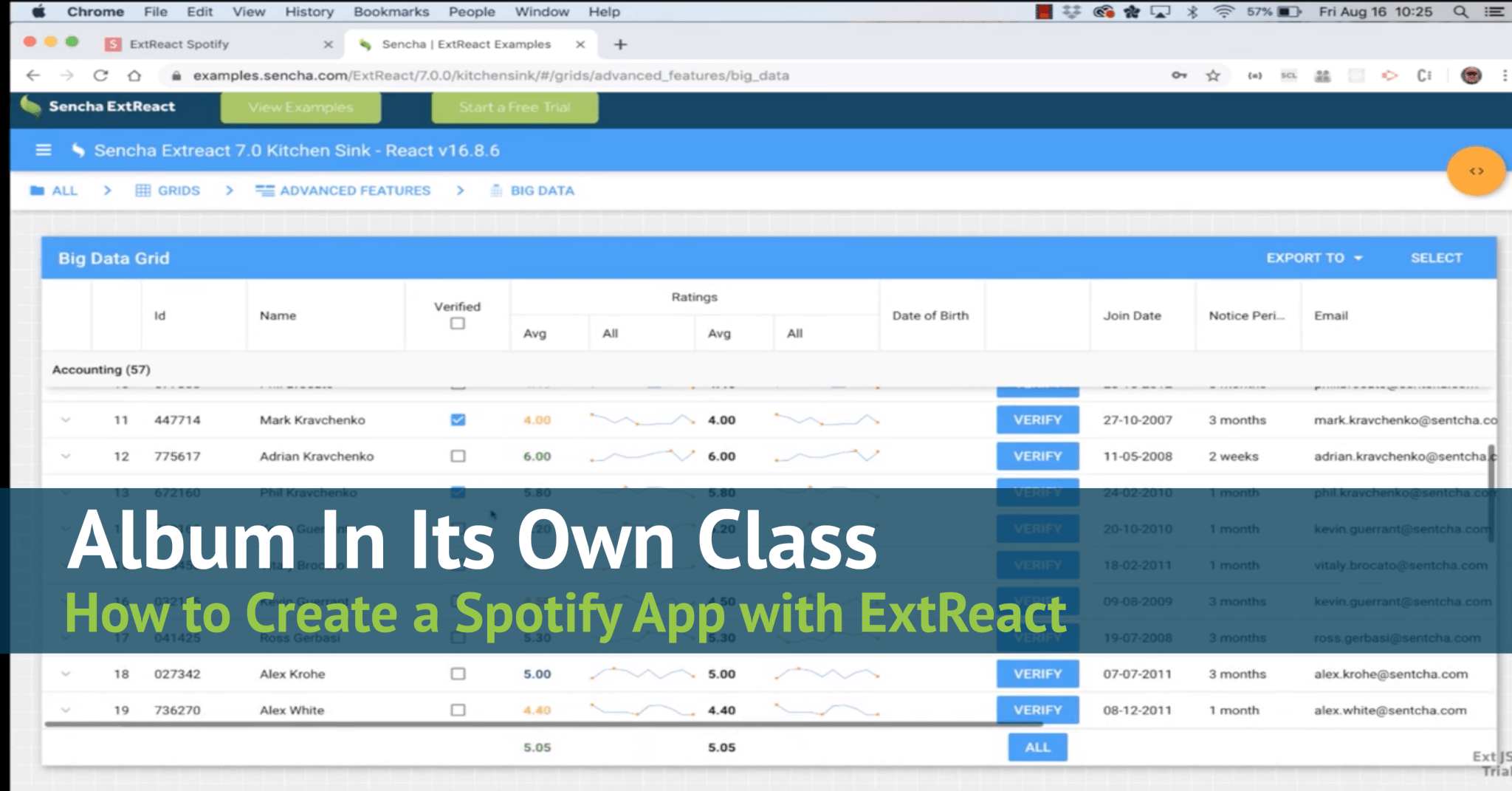Viewport: 1512px width, 791px height.
Task: Click the Bluetooth menu bar icon
Action: [1192, 12]
